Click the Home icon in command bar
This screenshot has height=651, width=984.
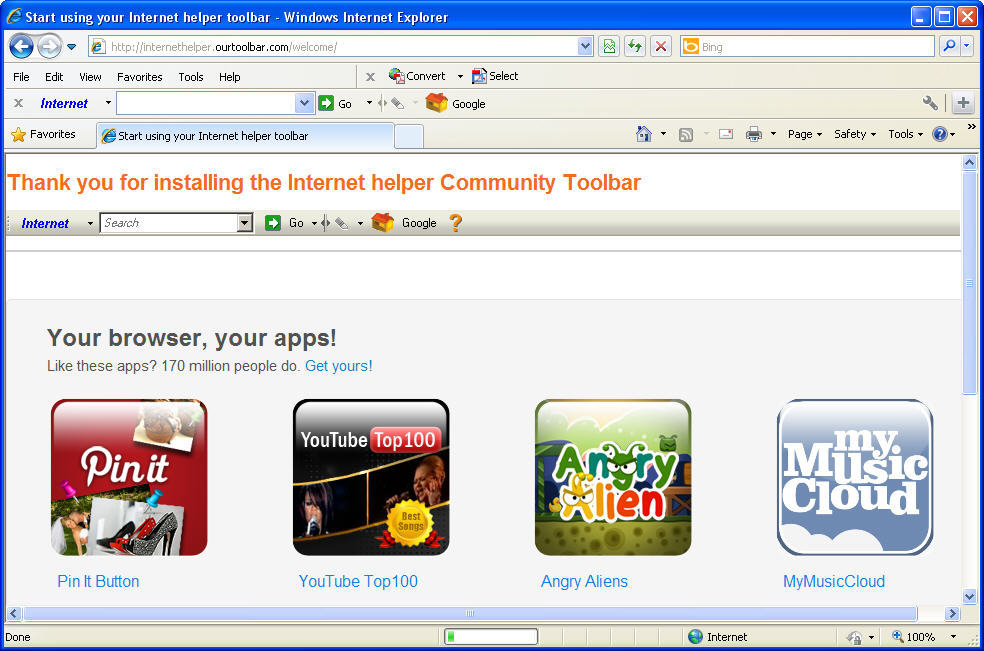(645, 134)
